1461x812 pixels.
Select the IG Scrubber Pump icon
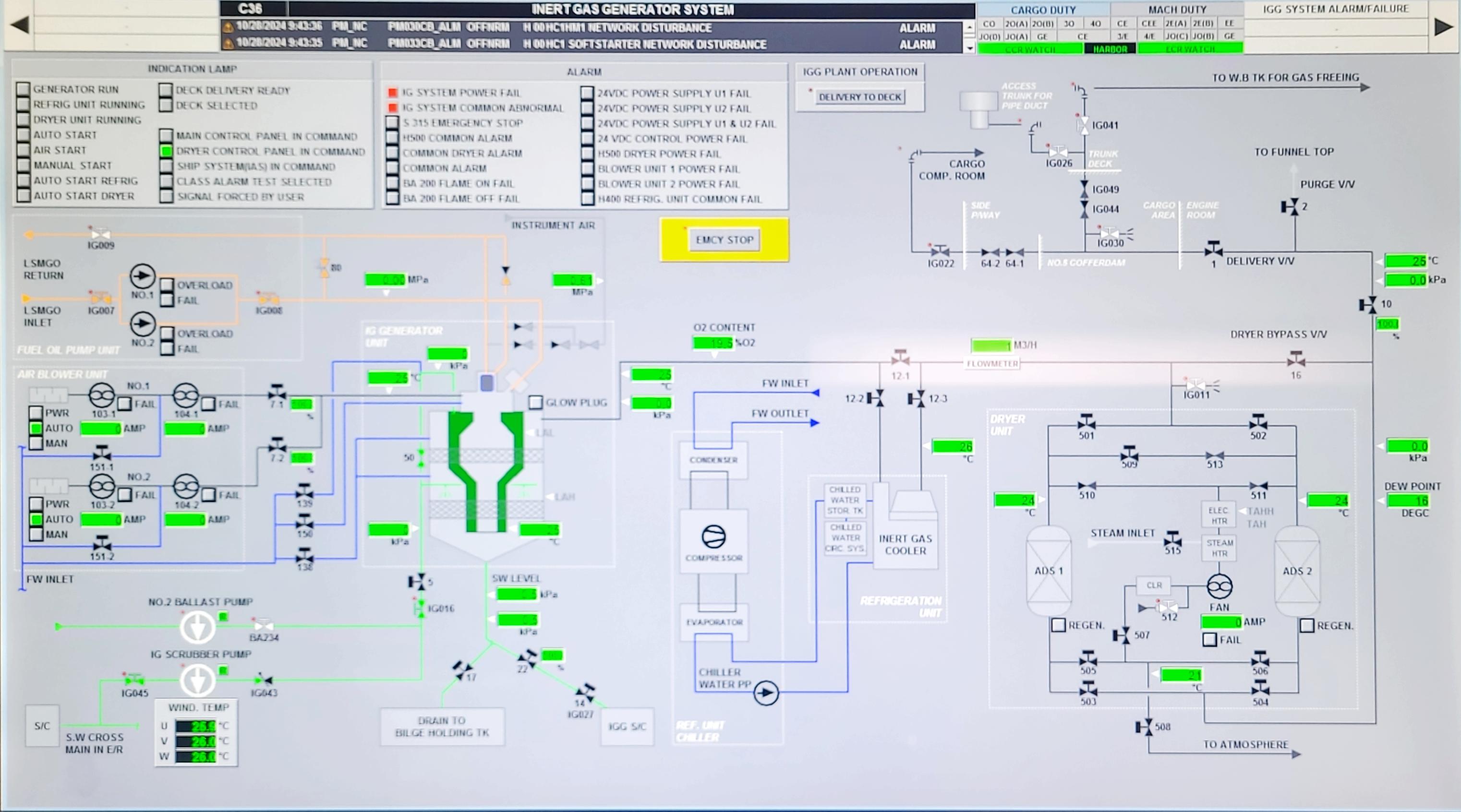(197, 680)
